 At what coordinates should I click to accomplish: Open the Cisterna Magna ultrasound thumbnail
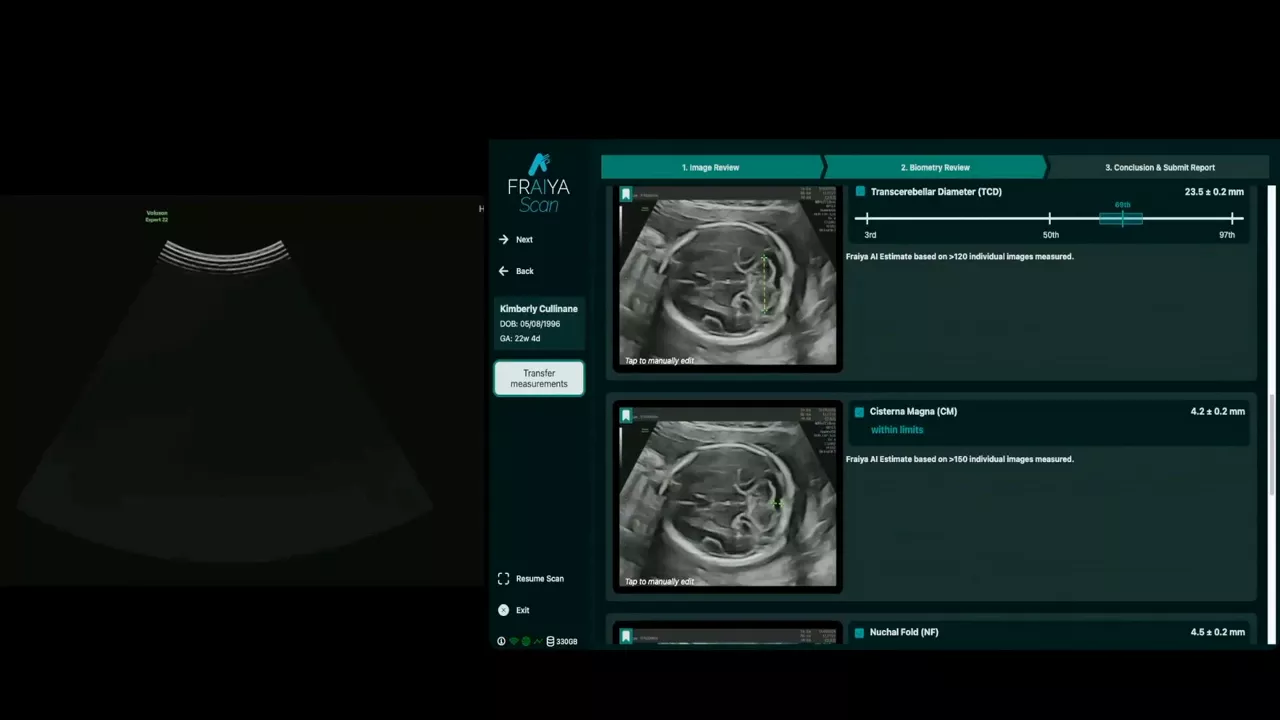click(728, 498)
